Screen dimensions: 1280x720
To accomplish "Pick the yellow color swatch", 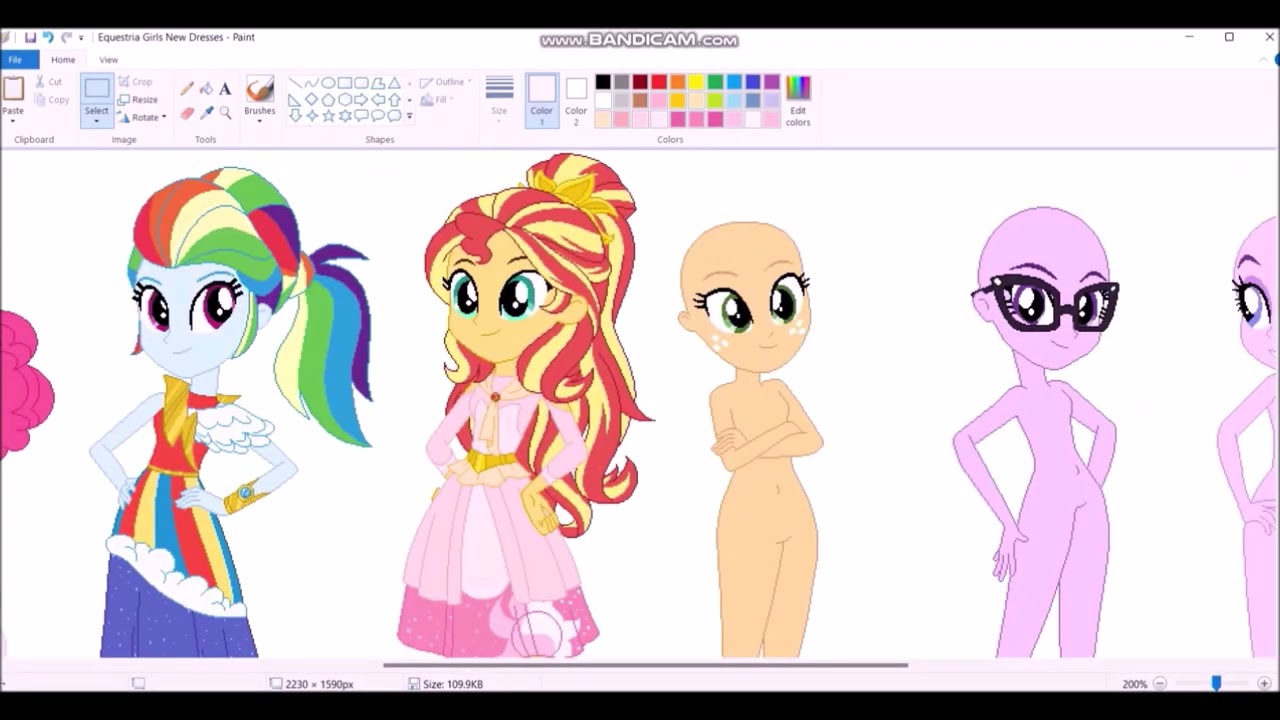I will pyautogui.click(x=697, y=82).
